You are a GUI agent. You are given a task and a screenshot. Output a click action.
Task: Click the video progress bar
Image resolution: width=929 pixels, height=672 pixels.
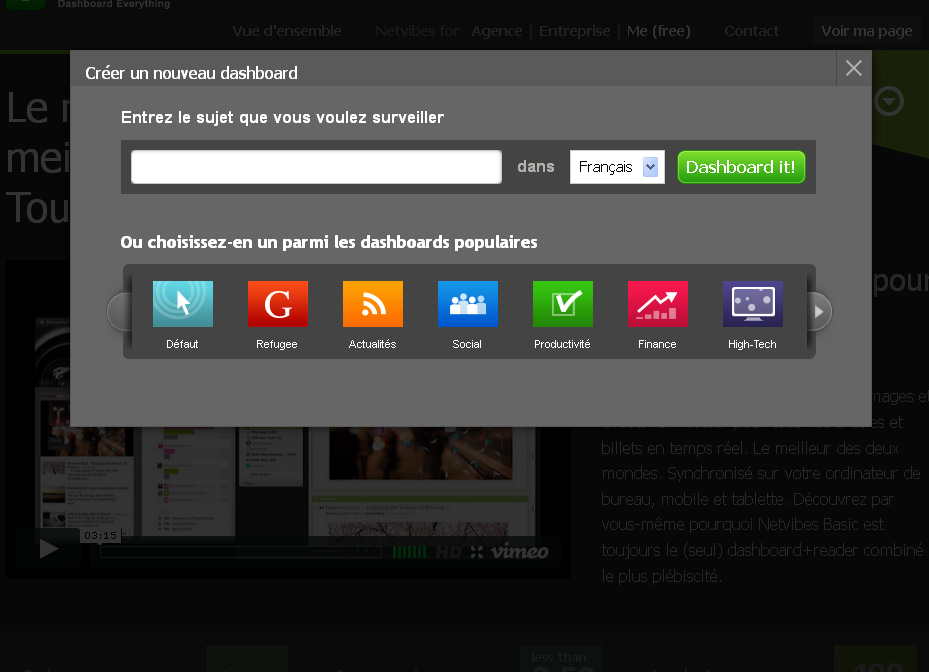(242, 552)
